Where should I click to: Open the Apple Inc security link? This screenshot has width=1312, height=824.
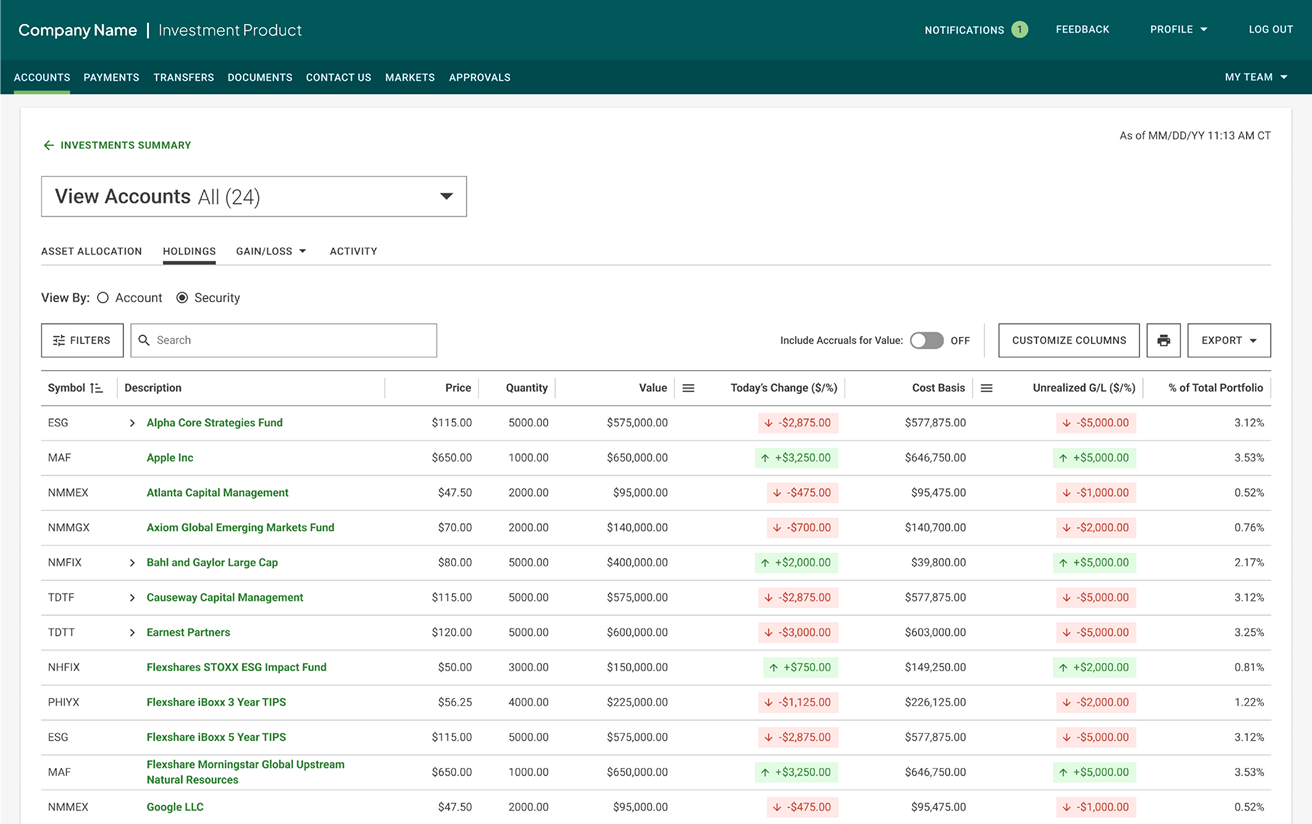(x=170, y=458)
